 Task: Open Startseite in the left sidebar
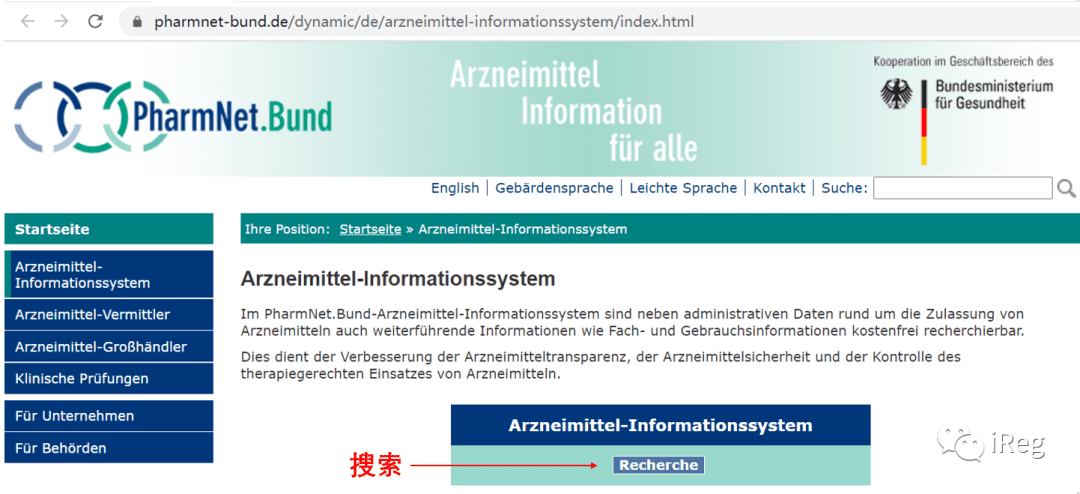pos(109,229)
